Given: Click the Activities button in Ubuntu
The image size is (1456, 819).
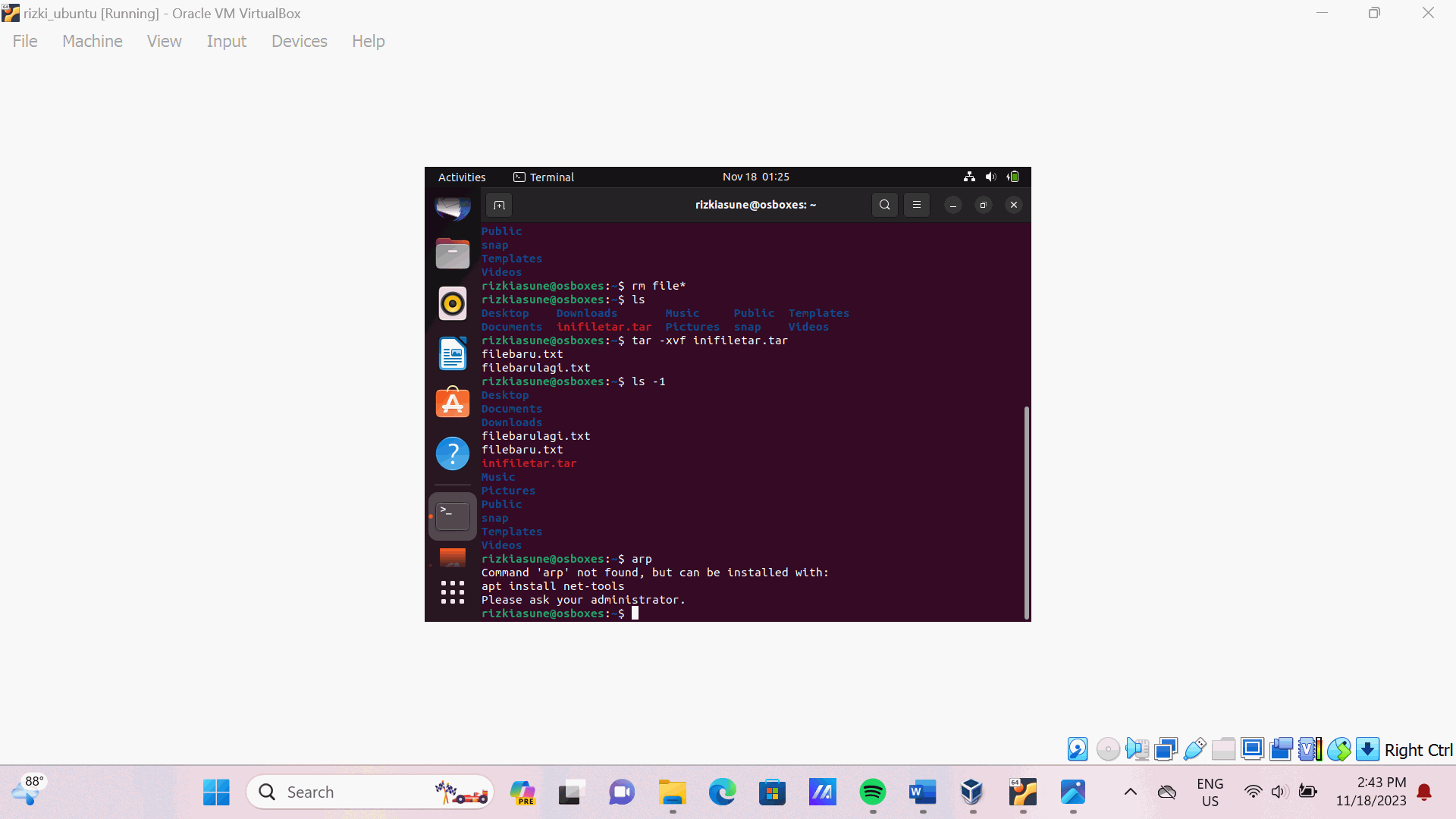Looking at the screenshot, I should click(462, 177).
